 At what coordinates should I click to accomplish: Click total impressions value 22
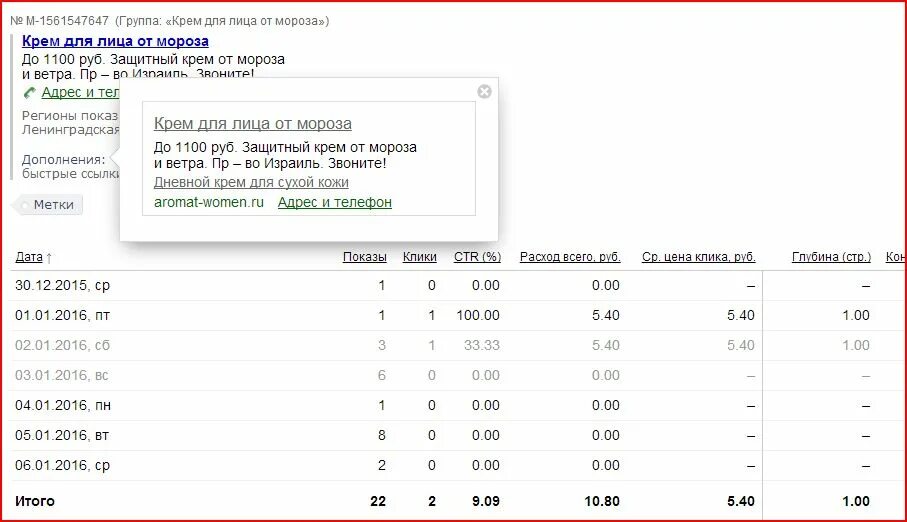(378, 501)
